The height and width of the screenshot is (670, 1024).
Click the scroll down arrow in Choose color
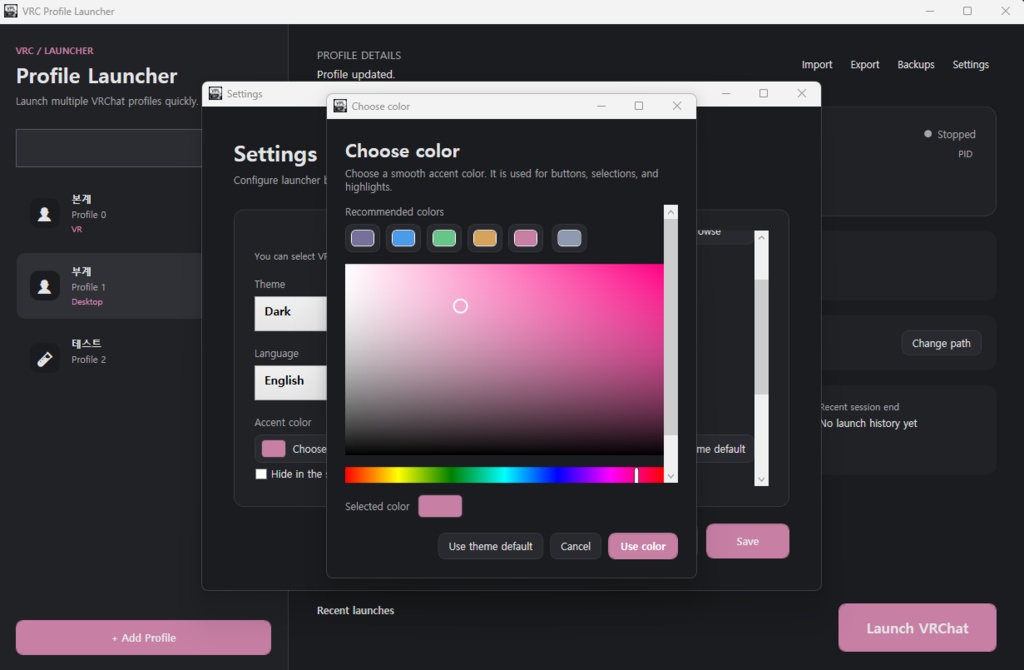pyautogui.click(x=671, y=476)
